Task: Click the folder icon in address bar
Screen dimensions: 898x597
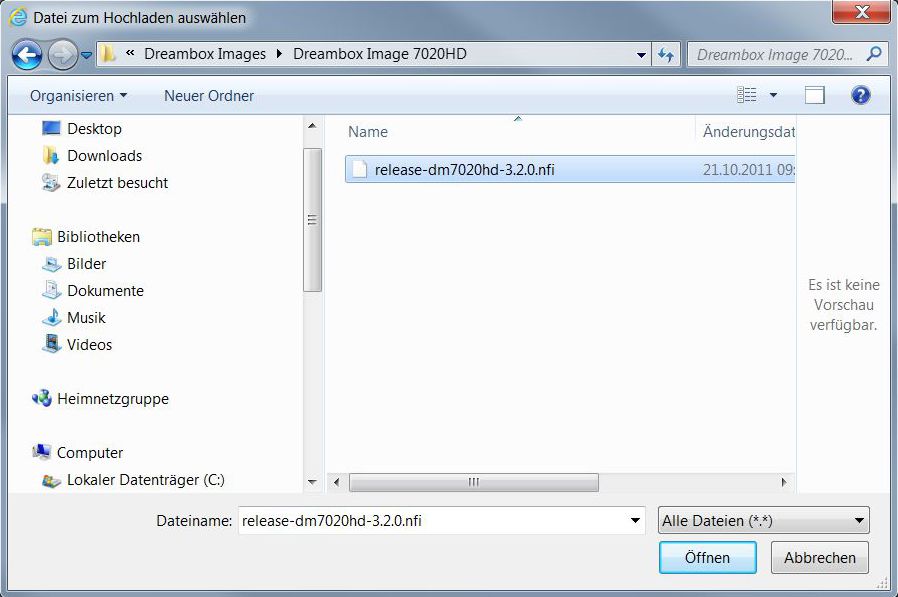Action: click(x=108, y=54)
